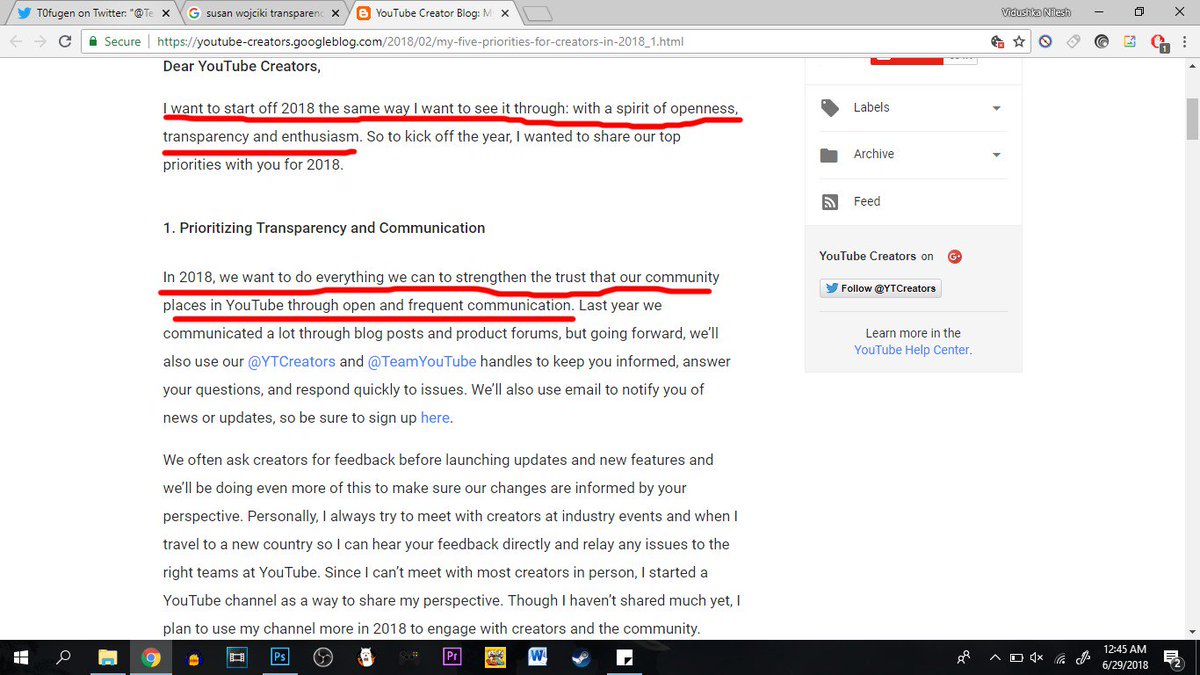The height and width of the screenshot is (675, 1200).
Task: Click the Feed RSS icon
Action: [829, 202]
